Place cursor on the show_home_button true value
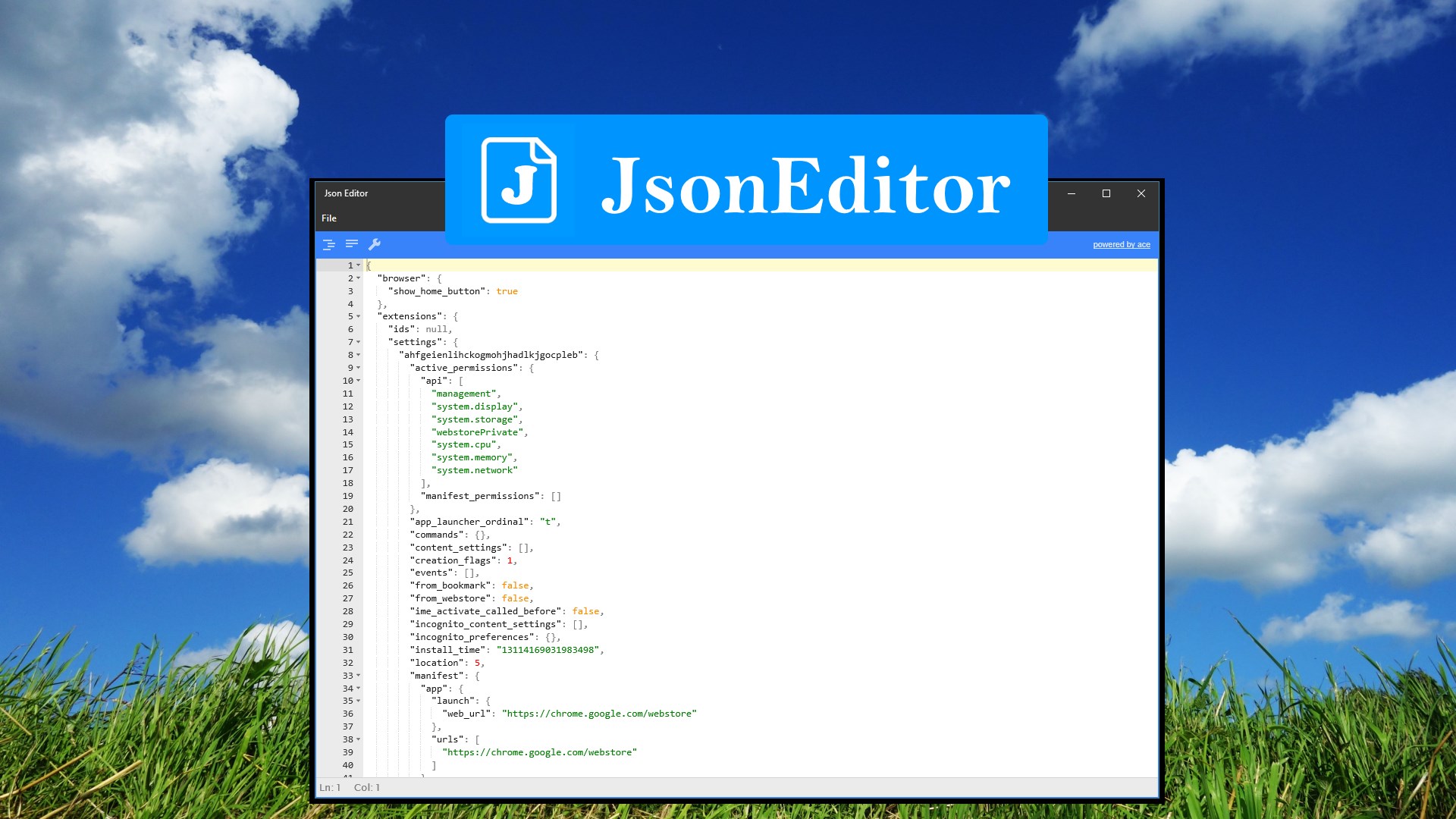The height and width of the screenshot is (819, 1456). tap(507, 291)
